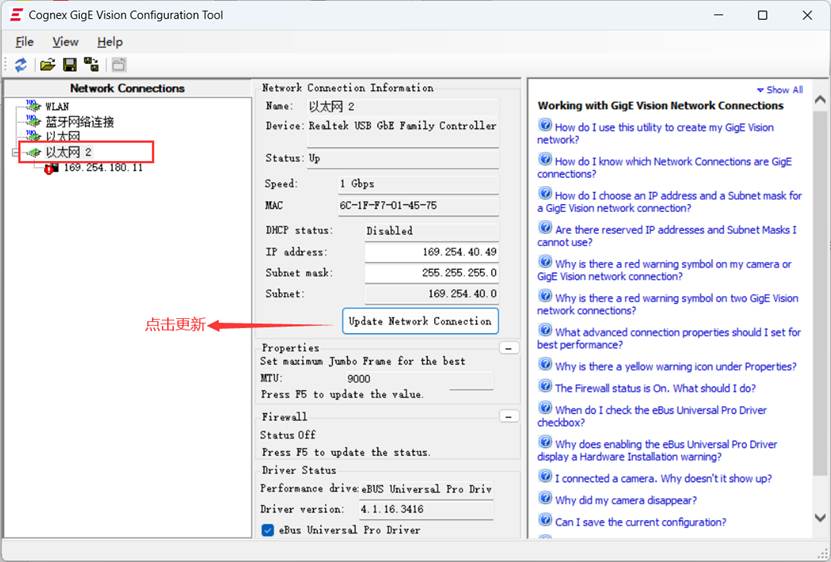Click the DHCP status value 'Disabled'
The height and width of the screenshot is (562, 831).
(390, 231)
